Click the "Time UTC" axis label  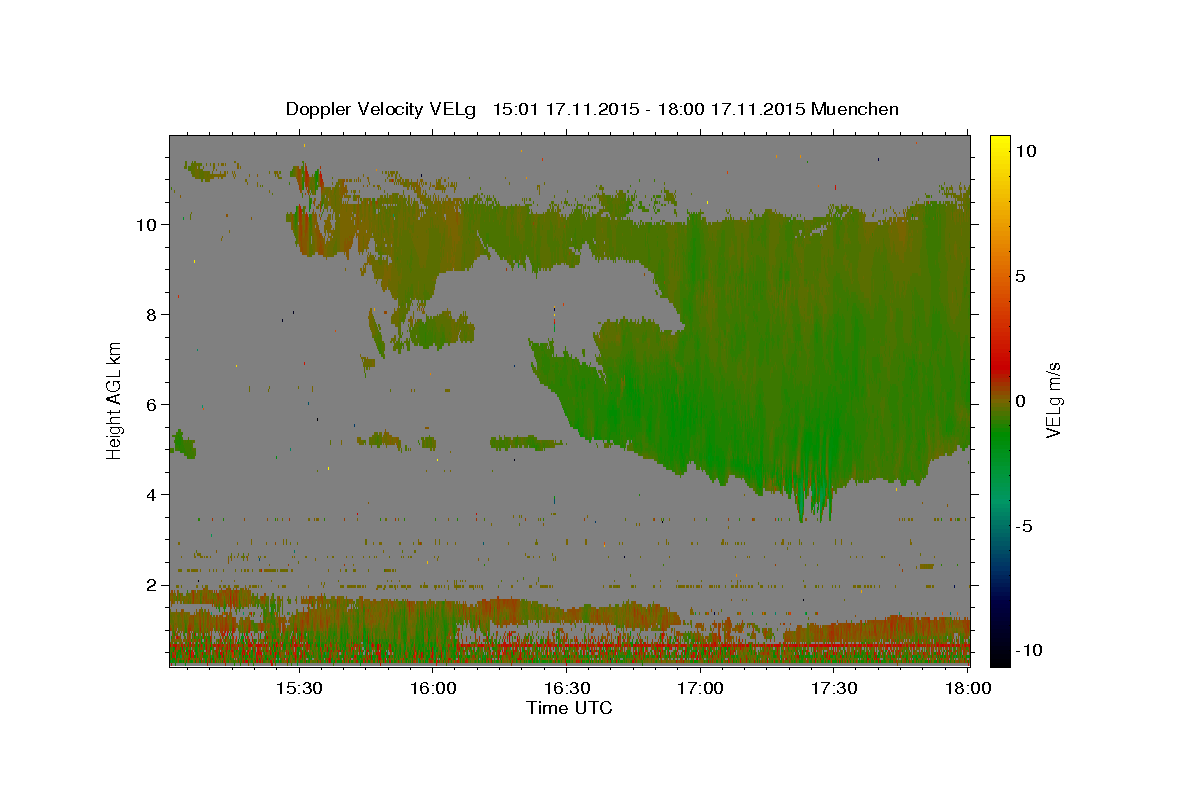(x=569, y=708)
